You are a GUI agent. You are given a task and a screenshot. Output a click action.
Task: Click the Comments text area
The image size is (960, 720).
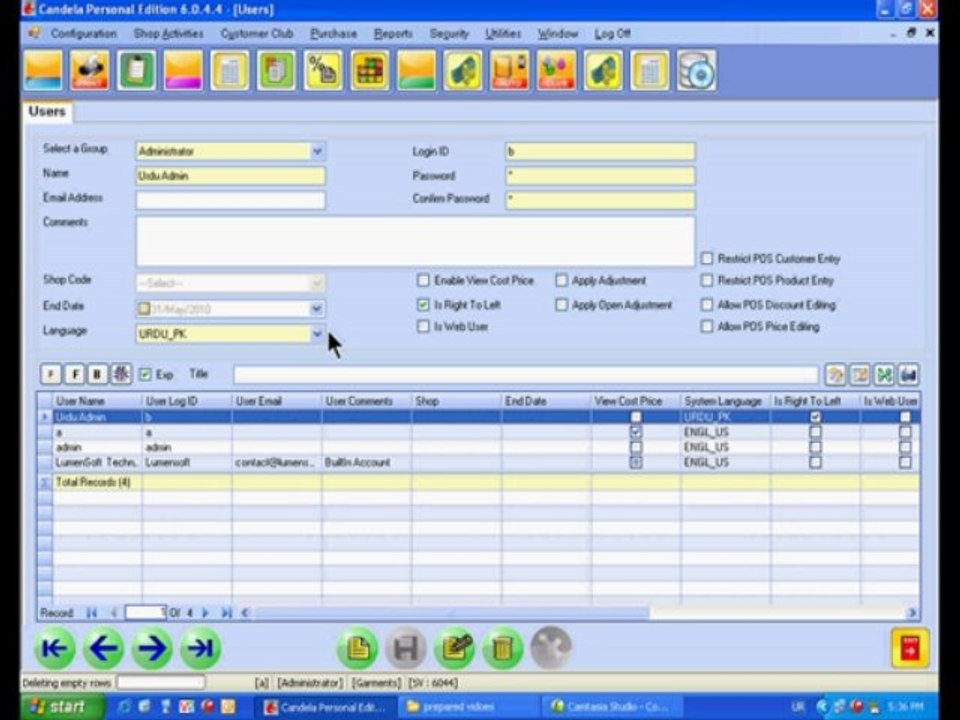coord(415,241)
